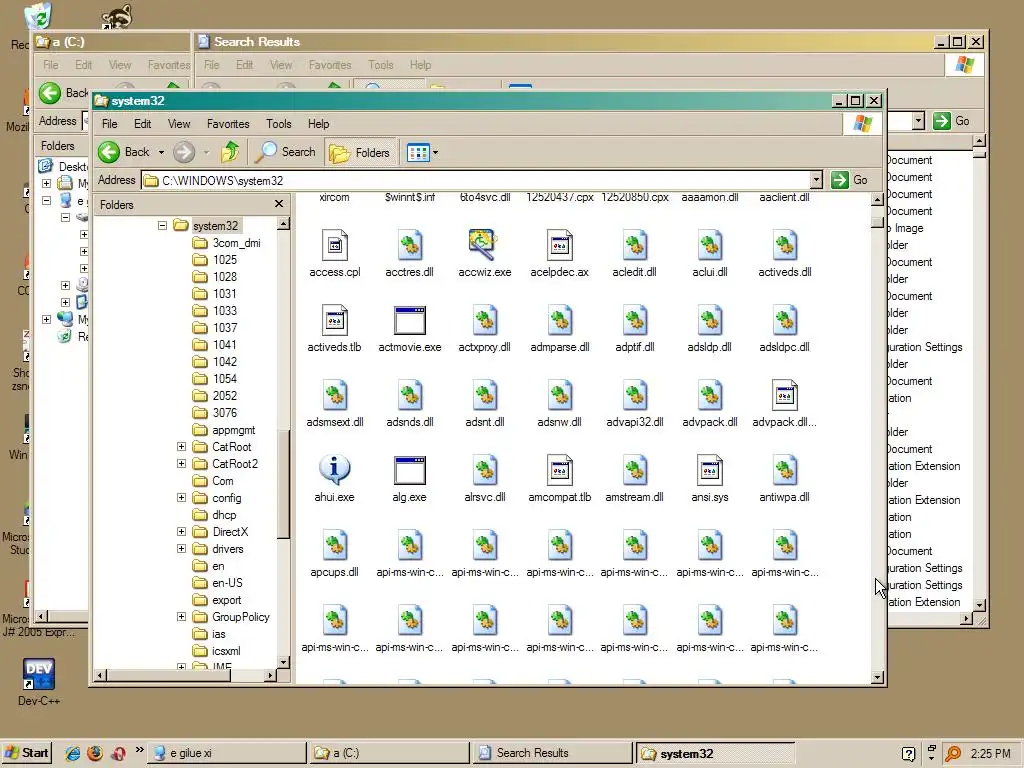Select the adsldpc.dll file icon
This screenshot has height=768, width=1024.
click(784, 321)
